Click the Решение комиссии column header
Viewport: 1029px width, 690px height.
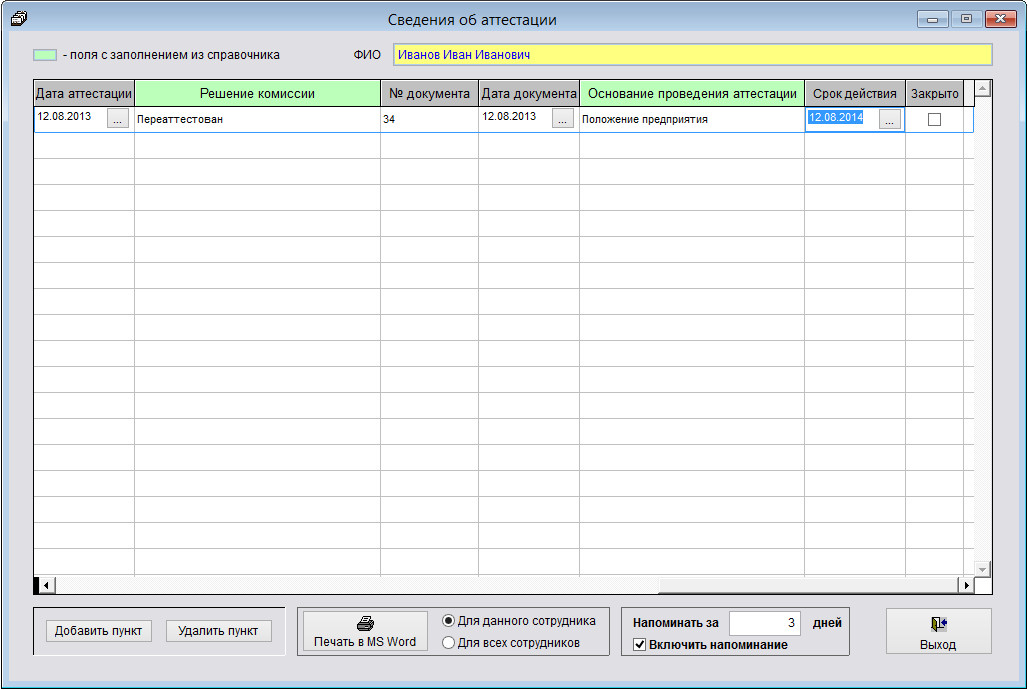(257, 94)
